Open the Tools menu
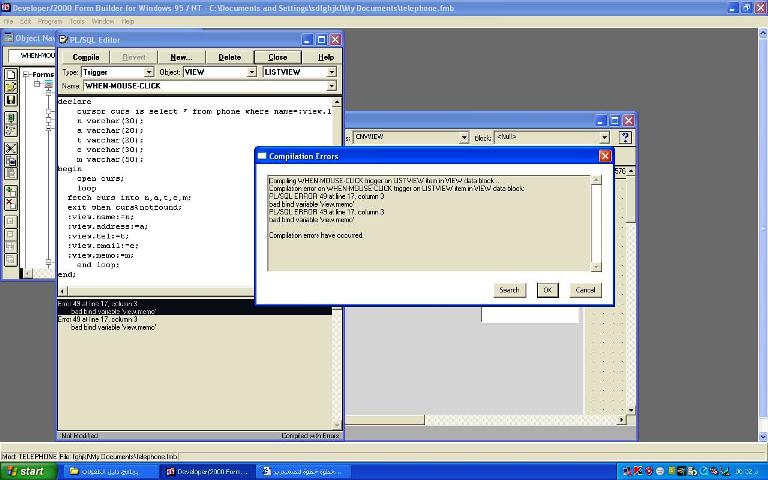Viewport: 768px width, 480px height. pyautogui.click(x=77, y=21)
